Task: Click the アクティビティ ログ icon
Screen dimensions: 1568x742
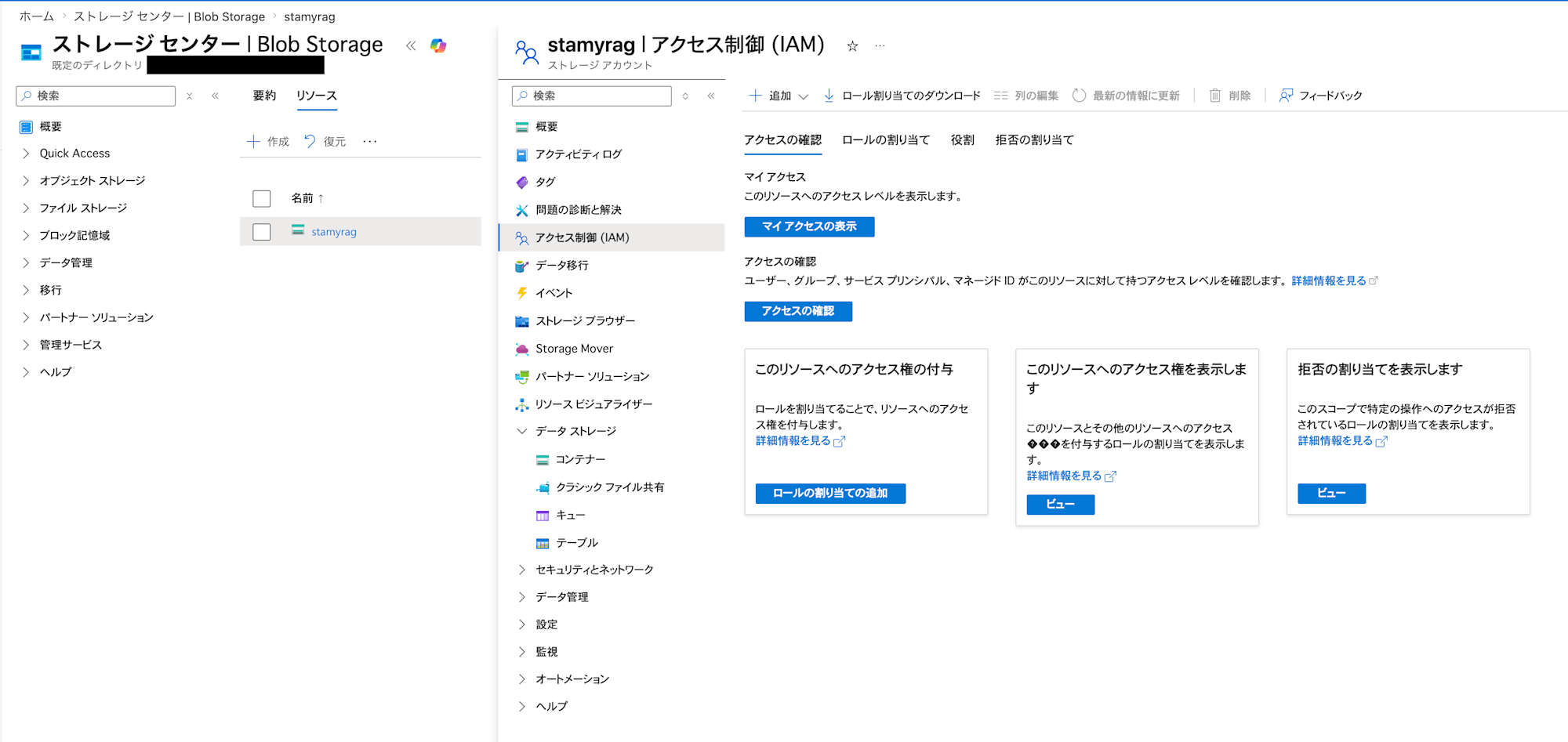Action: pos(521,154)
